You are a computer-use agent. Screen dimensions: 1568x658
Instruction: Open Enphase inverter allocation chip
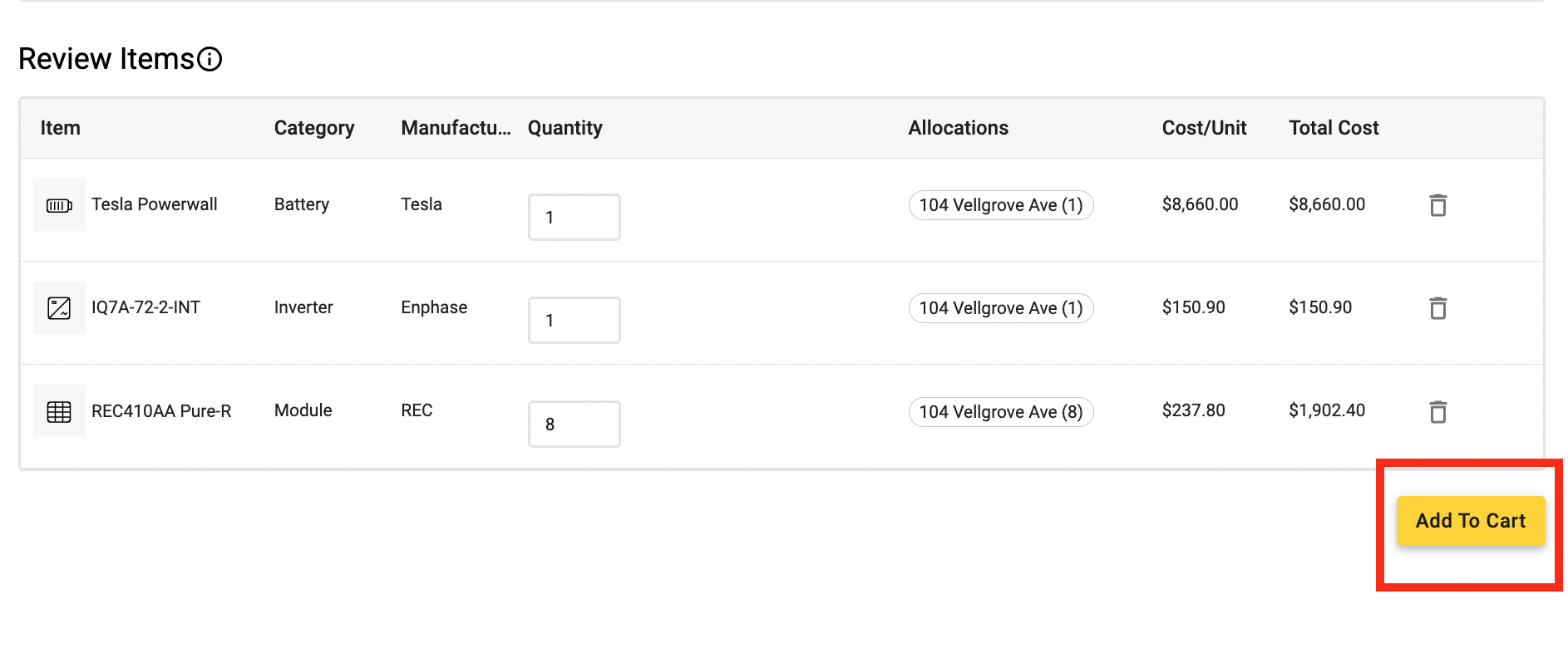click(1001, 308)
